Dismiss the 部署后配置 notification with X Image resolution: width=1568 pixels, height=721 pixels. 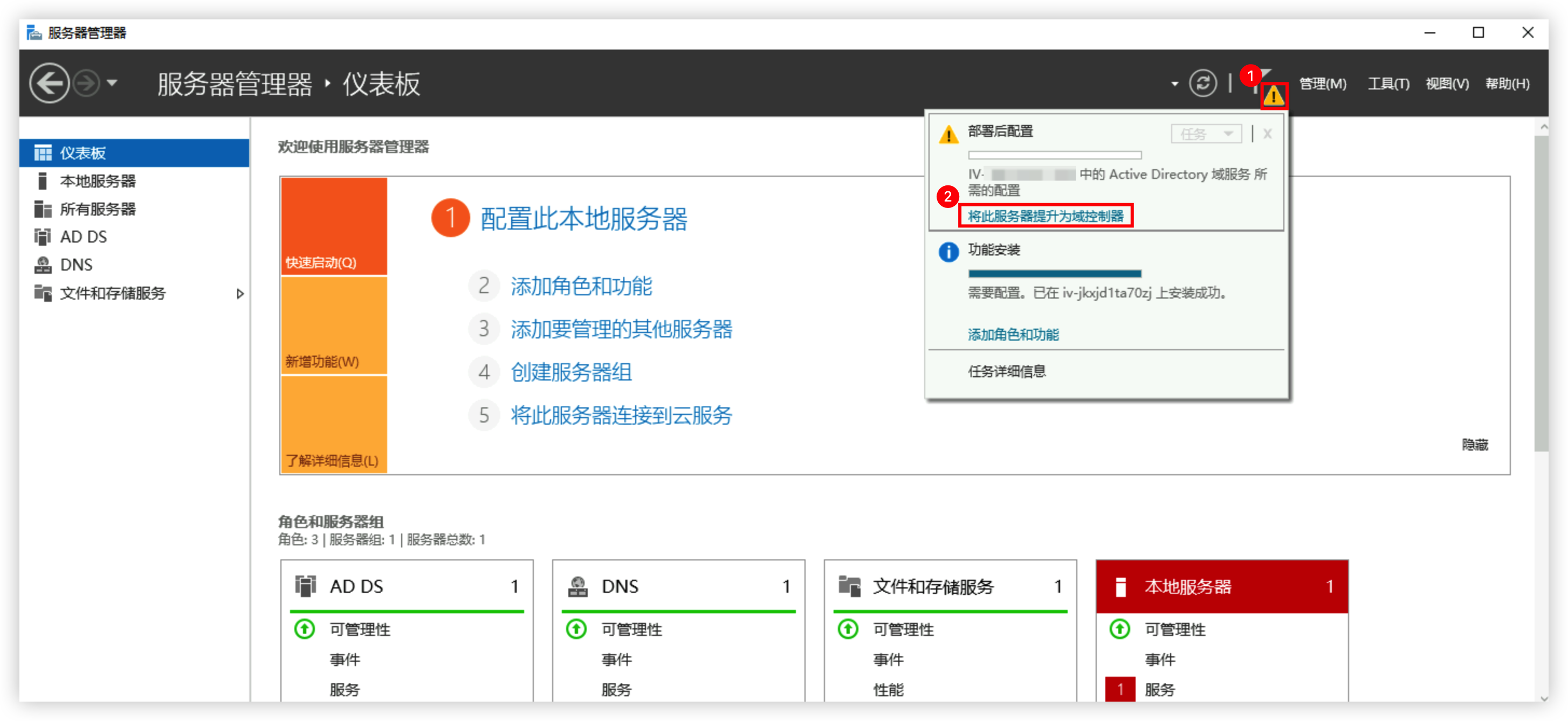(x=1267, y=133)
